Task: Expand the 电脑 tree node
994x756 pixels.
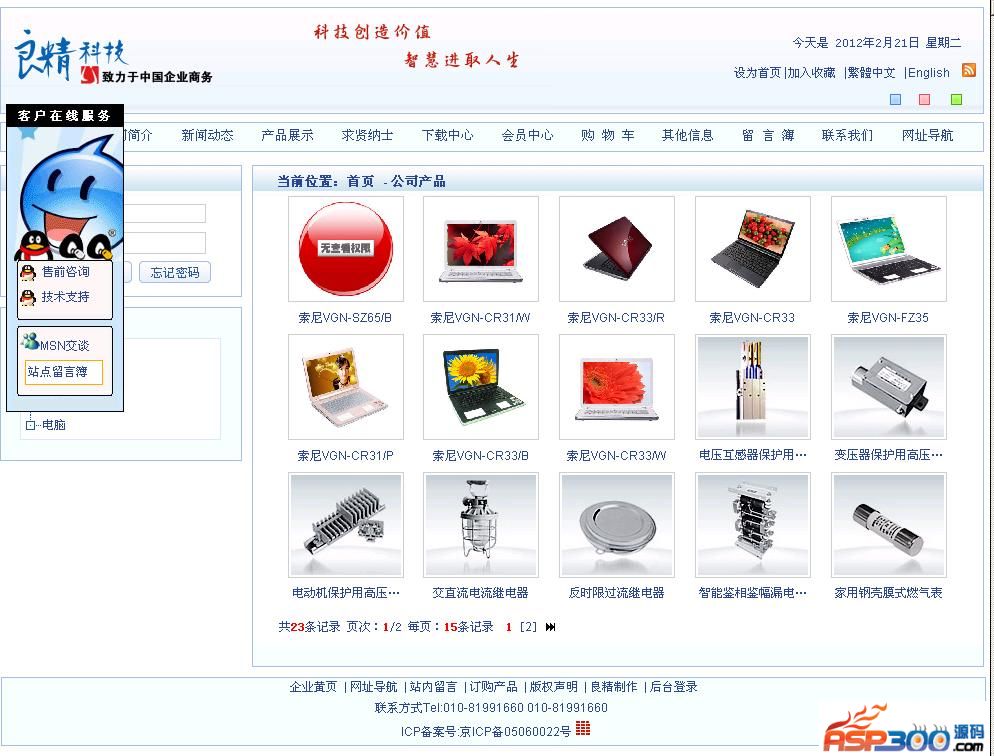Action: pos(30,425)
